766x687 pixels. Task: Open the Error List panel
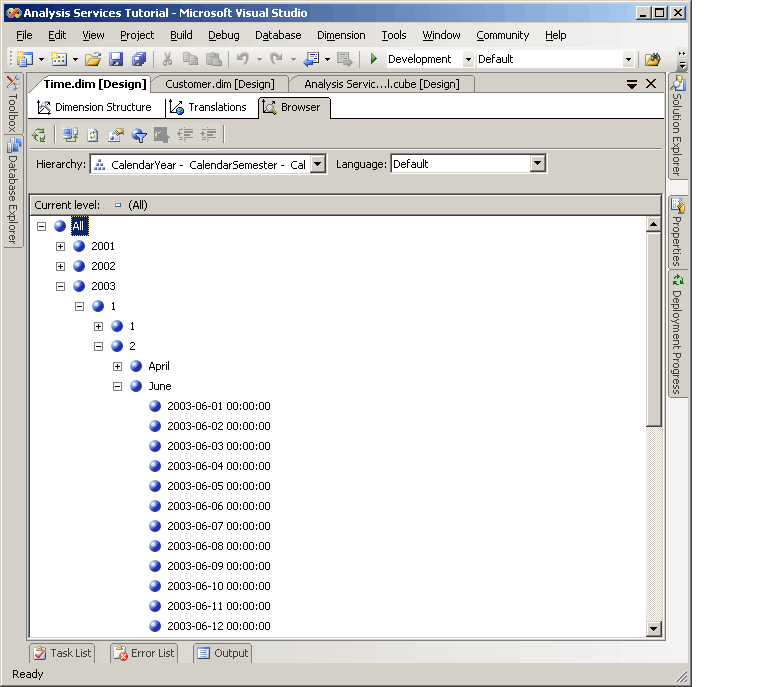[x=144, y=653]
